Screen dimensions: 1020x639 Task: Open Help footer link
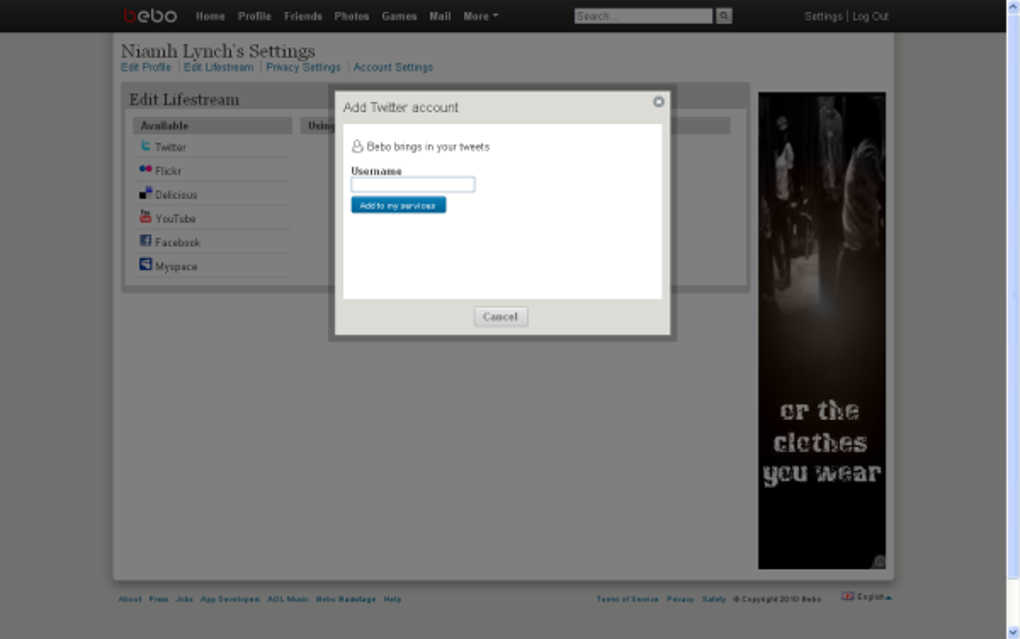pos(392,599)
